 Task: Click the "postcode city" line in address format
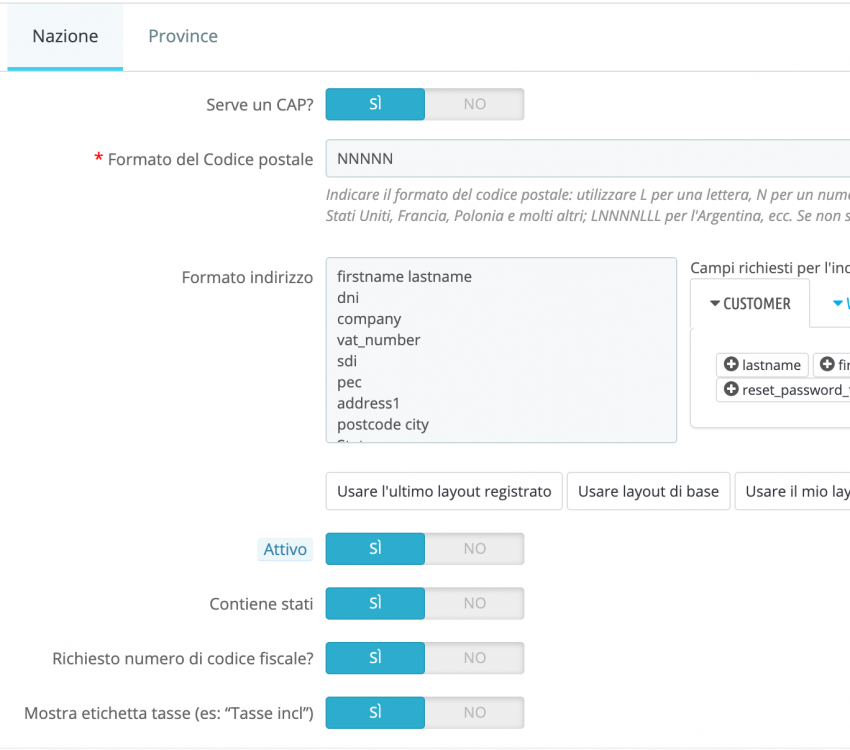coord(383,424)
